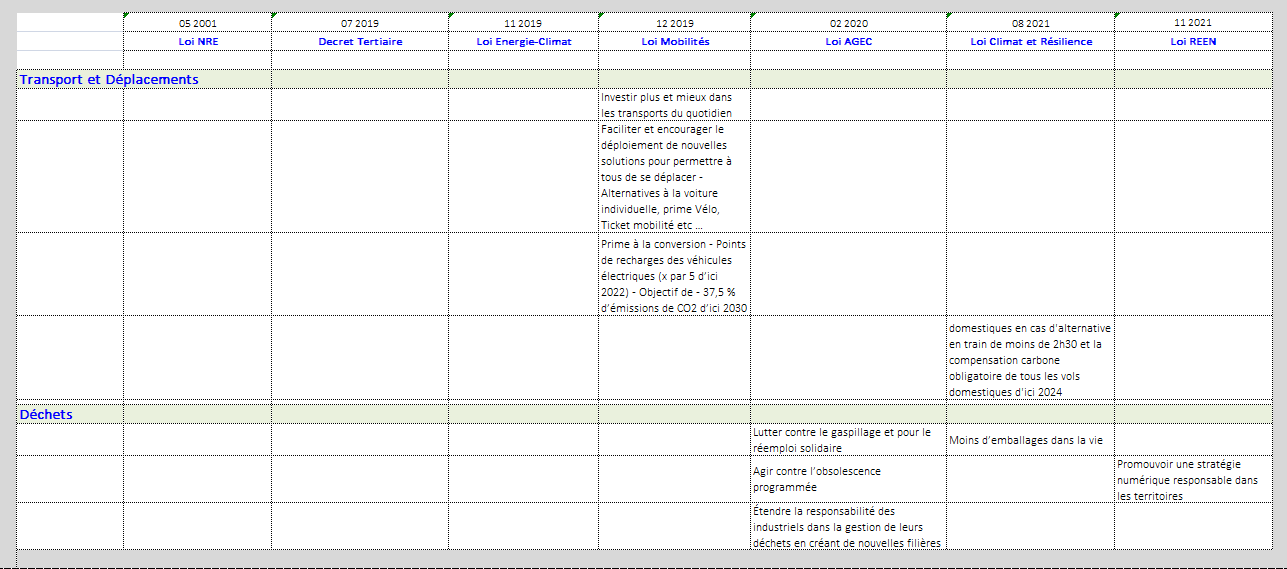Click the "Loi Mobilités" header cell
This screenshot has height=569, width=1287.
click(x=674, y=41)
